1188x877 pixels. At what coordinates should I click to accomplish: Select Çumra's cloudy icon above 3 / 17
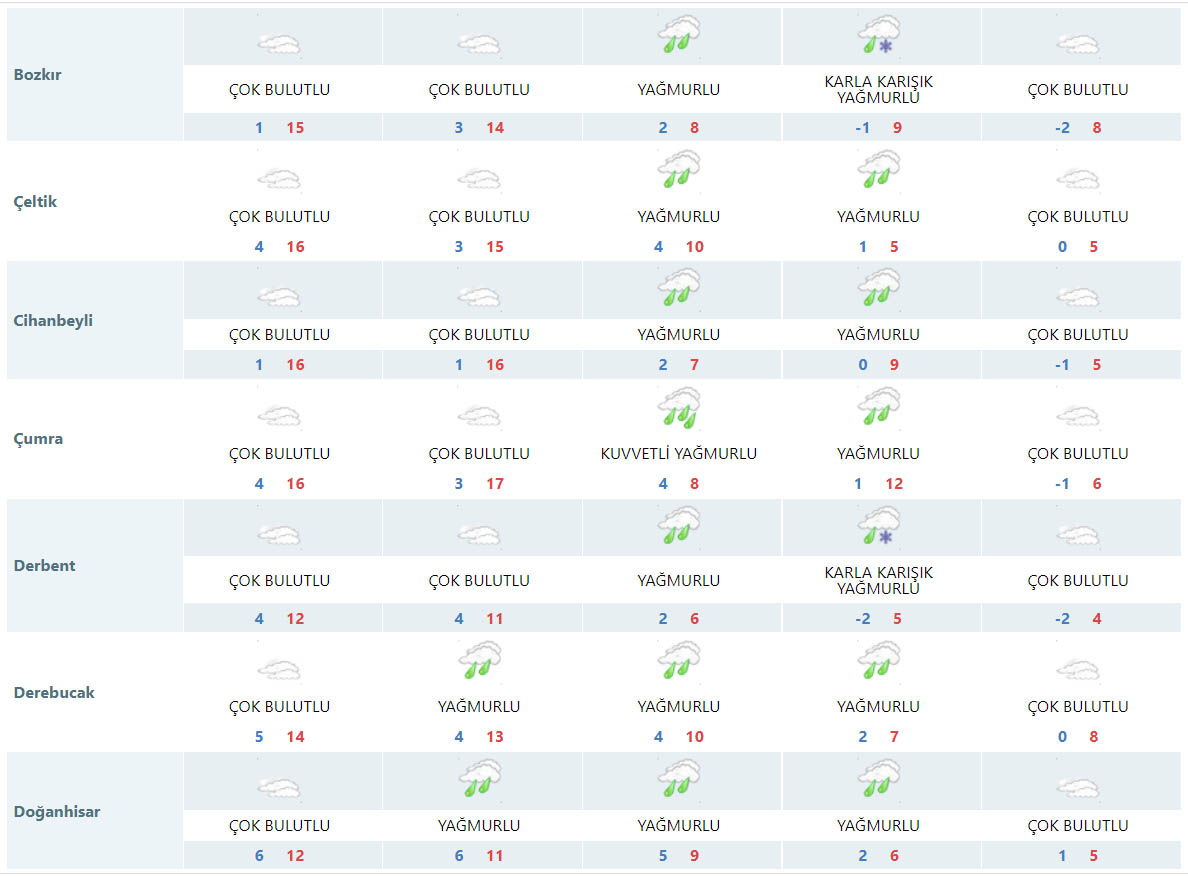coord(478,416)
